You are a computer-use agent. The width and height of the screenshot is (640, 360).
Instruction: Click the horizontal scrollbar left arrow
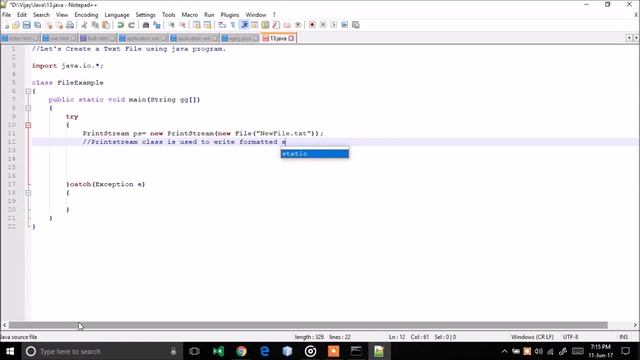4,325
